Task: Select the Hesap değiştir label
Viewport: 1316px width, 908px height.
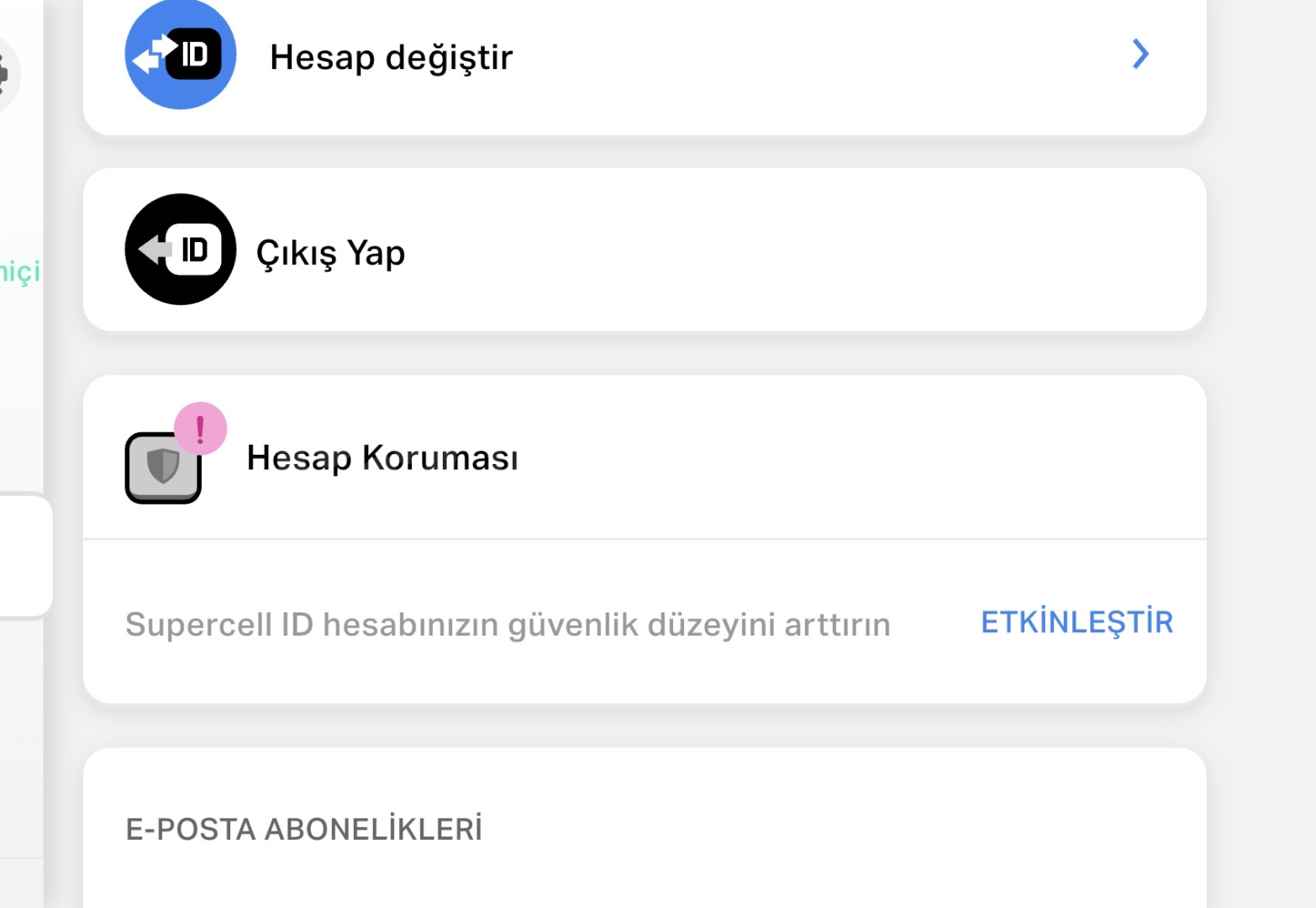Action: [391, 57]
